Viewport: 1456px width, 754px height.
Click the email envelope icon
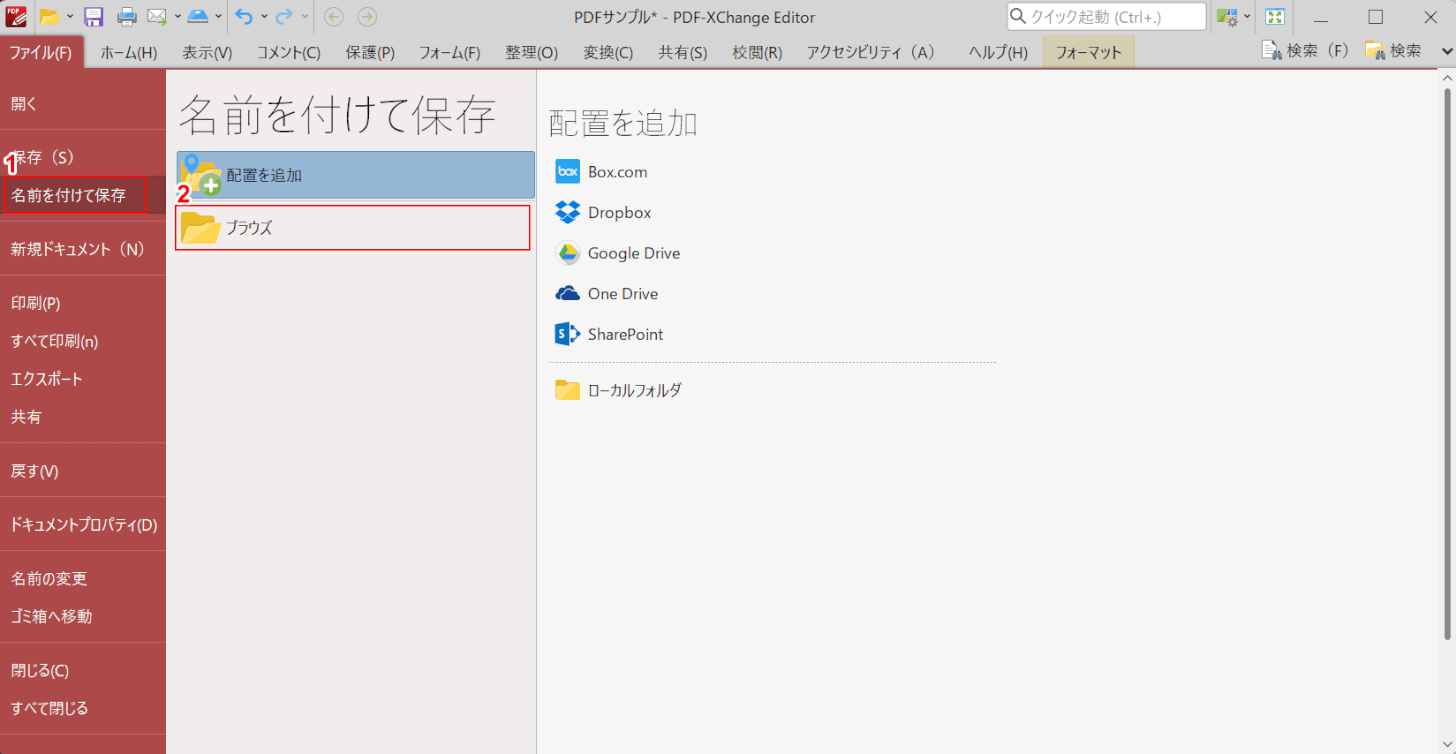point(157,17)
